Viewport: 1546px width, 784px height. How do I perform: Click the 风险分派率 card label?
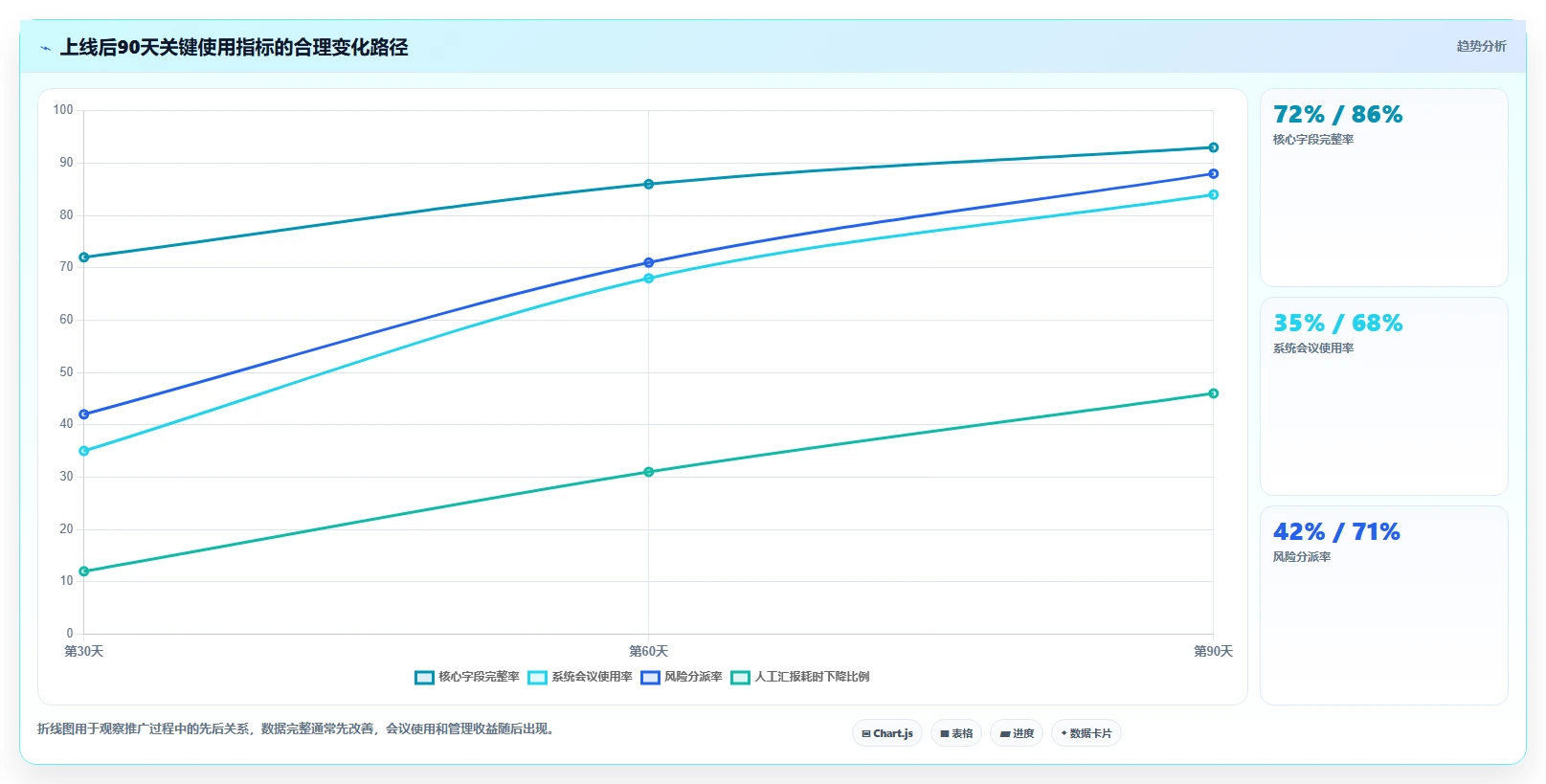coord(1302,557)
